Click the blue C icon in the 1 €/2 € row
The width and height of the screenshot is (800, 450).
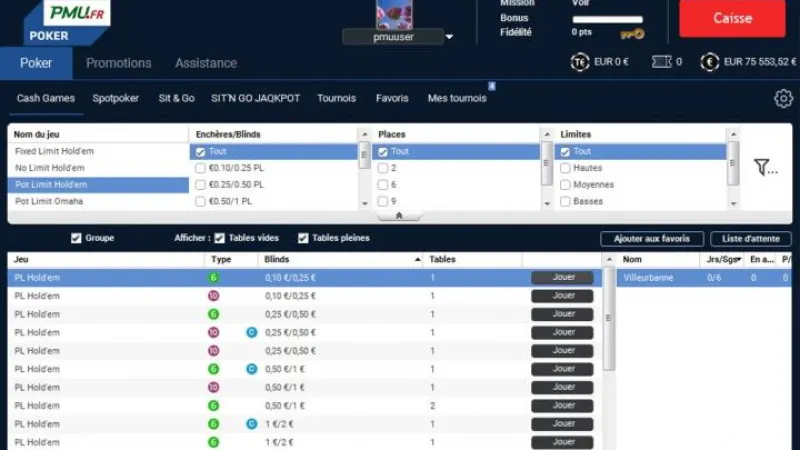(252, 424)
